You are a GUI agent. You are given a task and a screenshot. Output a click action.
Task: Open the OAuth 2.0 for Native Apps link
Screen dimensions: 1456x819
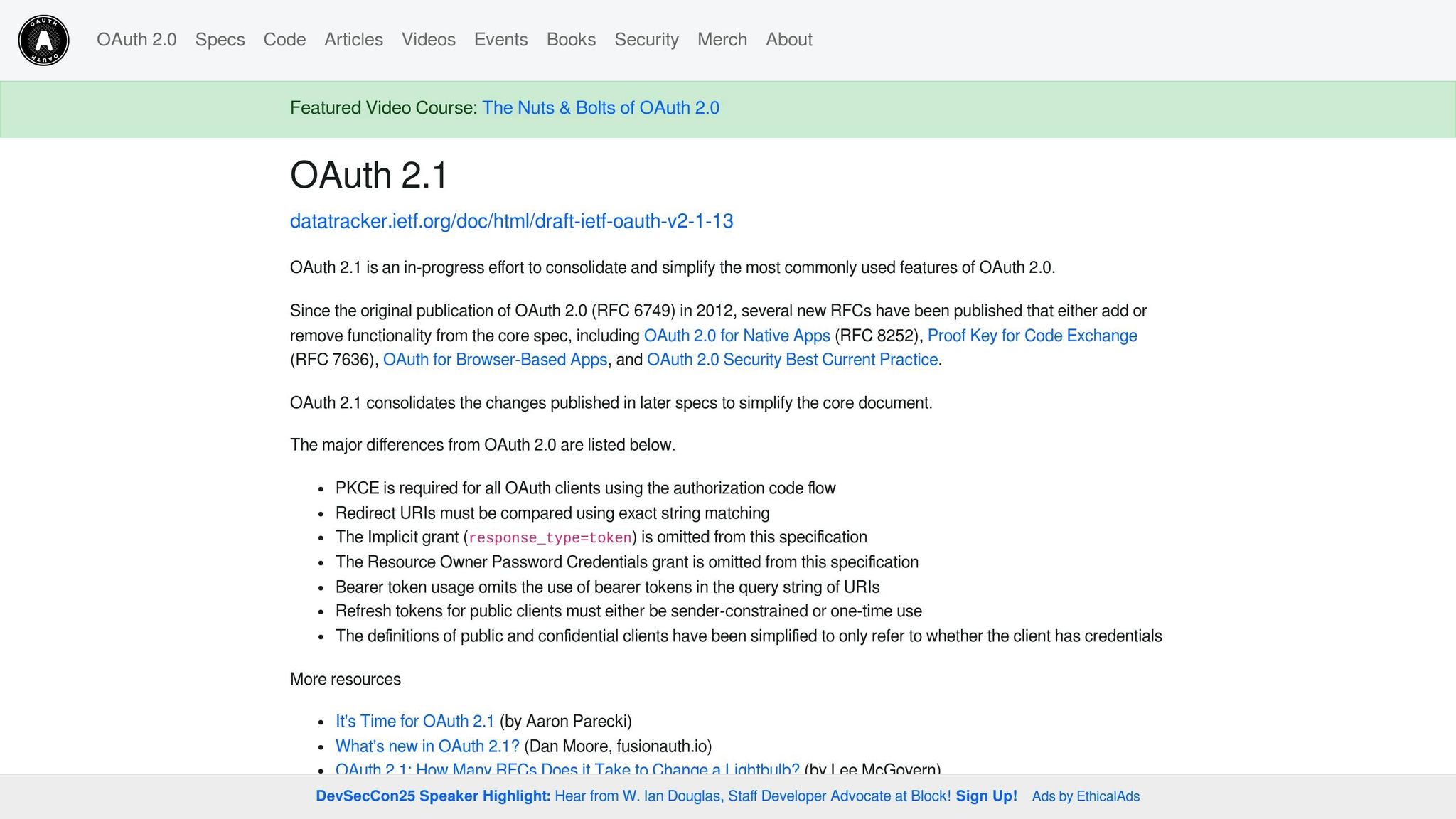coord(737,335)
